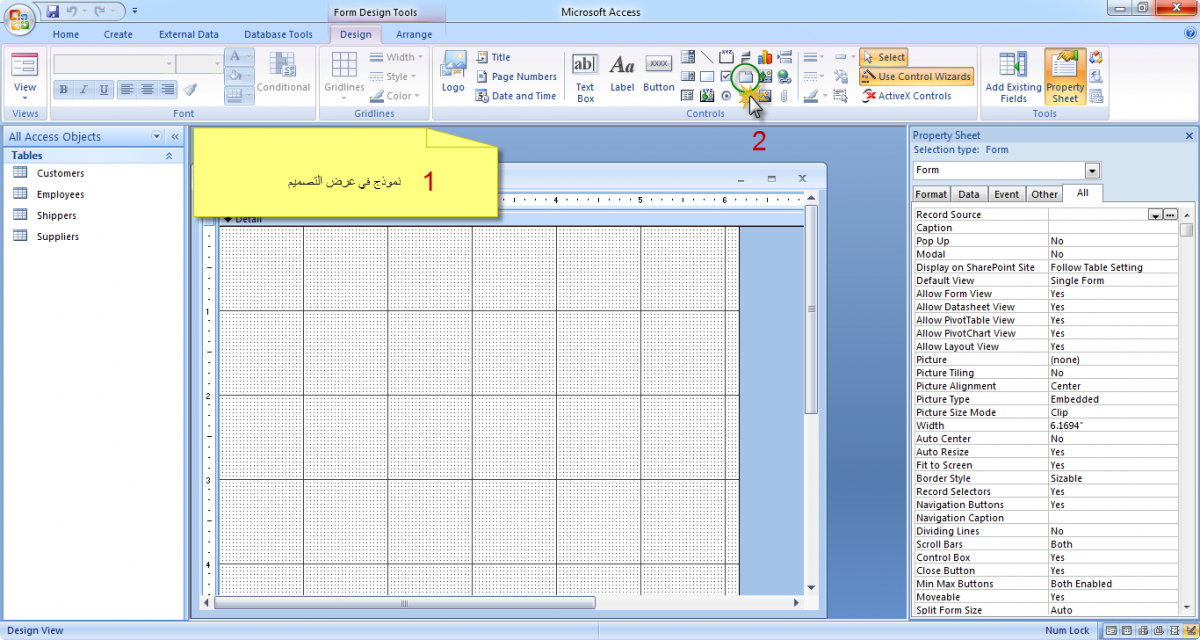Select the Rectangle control tool
The width and height of the screenshot is (1200, 640).
707,76
